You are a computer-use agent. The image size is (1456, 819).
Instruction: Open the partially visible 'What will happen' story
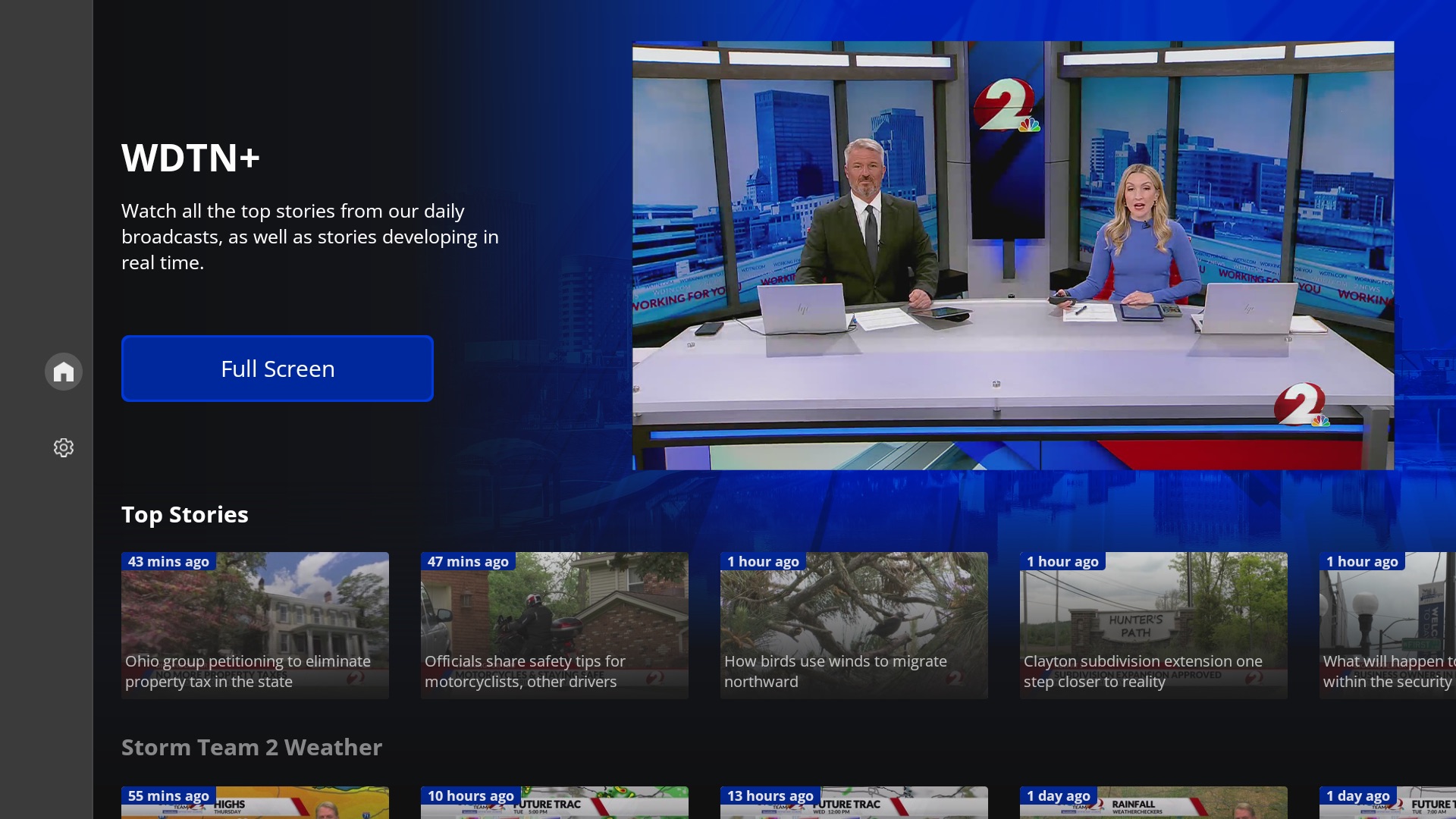pyautogui.click(x=1388, y=626)
